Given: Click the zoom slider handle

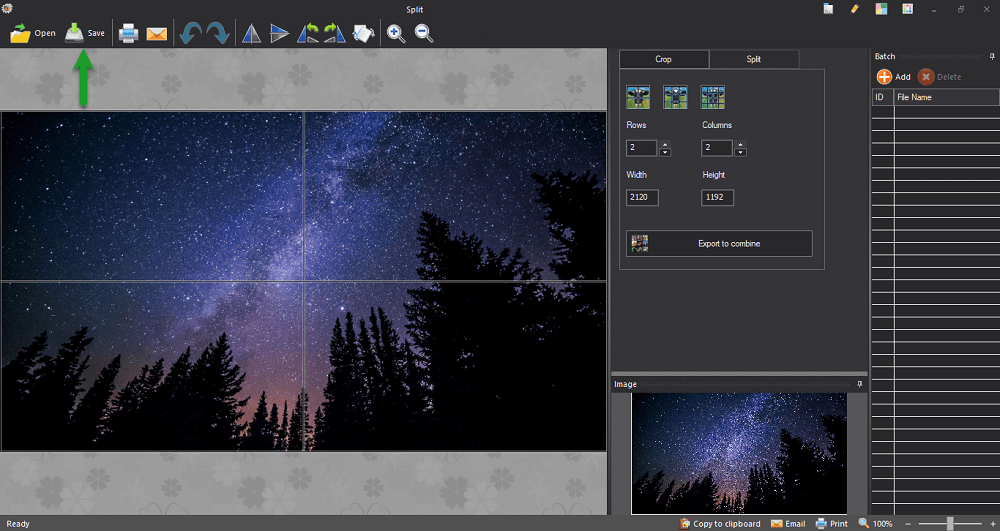Looking at the screenshot, I should coord(950,524).
